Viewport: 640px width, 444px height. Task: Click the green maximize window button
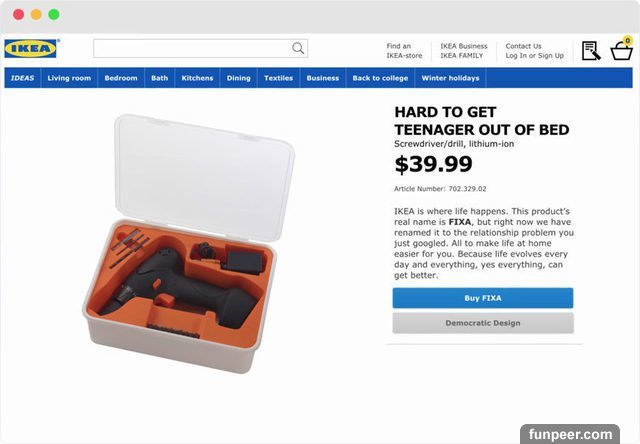[x=53, y=15]
